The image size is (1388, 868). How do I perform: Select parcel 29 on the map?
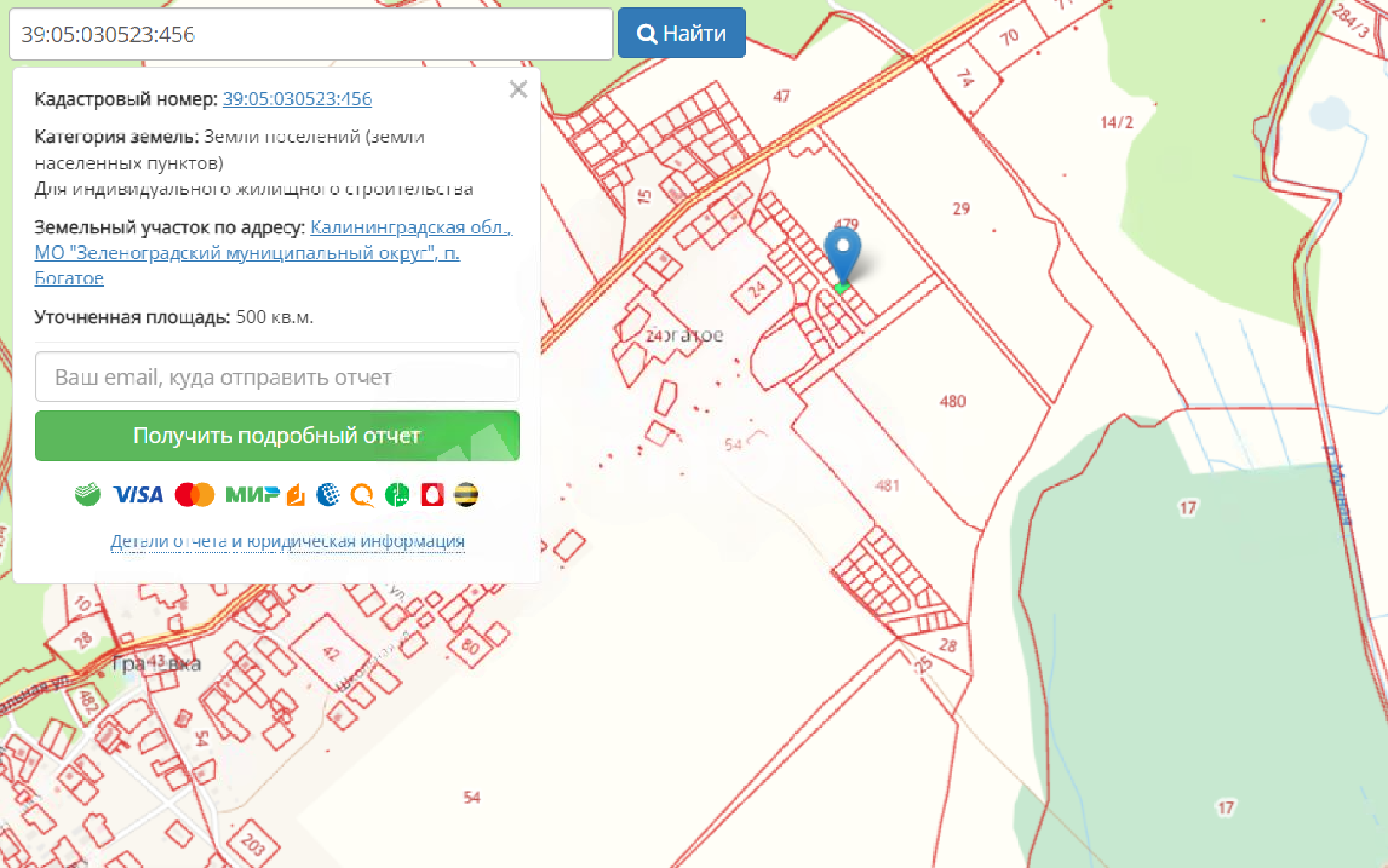(x=961, y=209)
